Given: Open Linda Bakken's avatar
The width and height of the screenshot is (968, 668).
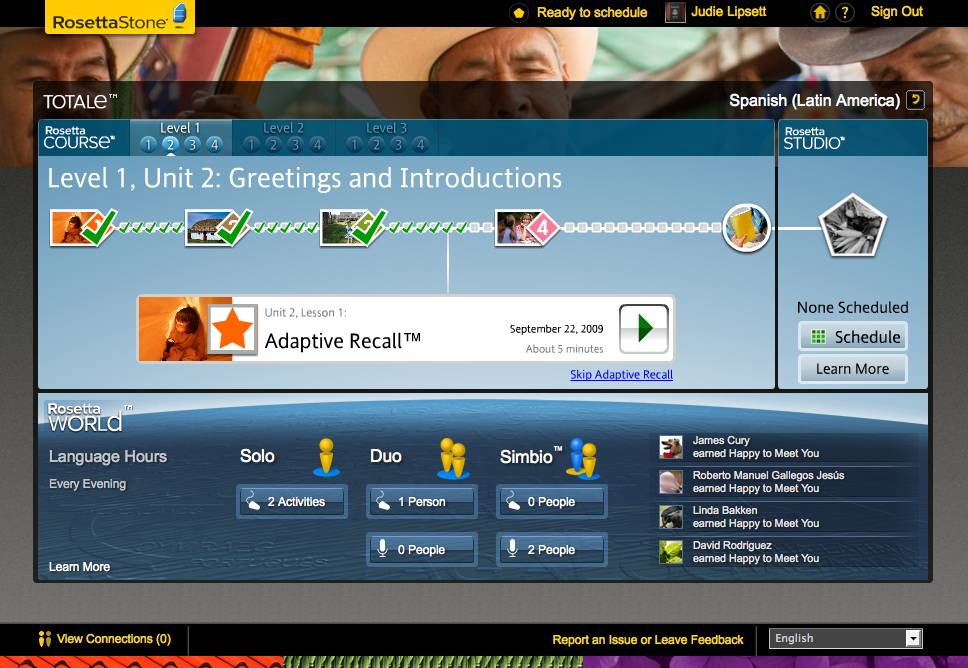Looking at the screenshot, I should point(670,517).
